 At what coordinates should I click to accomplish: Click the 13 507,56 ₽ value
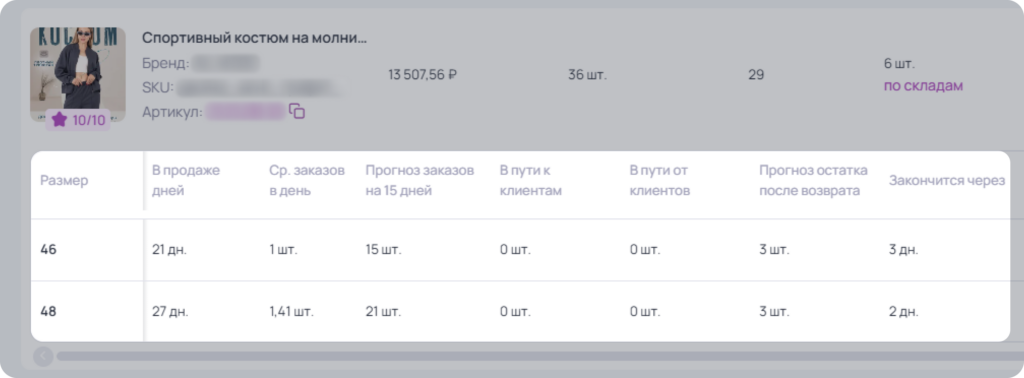click(422, 74)
